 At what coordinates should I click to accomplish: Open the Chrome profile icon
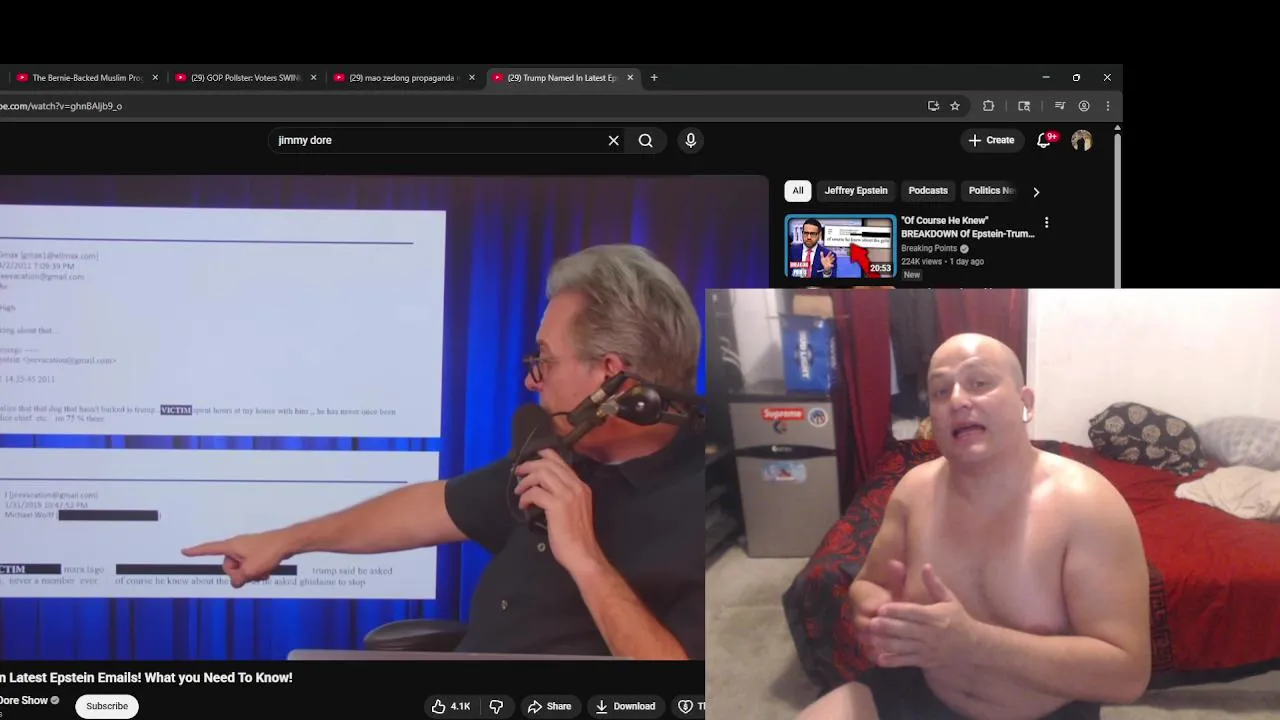coord(1084,106)
